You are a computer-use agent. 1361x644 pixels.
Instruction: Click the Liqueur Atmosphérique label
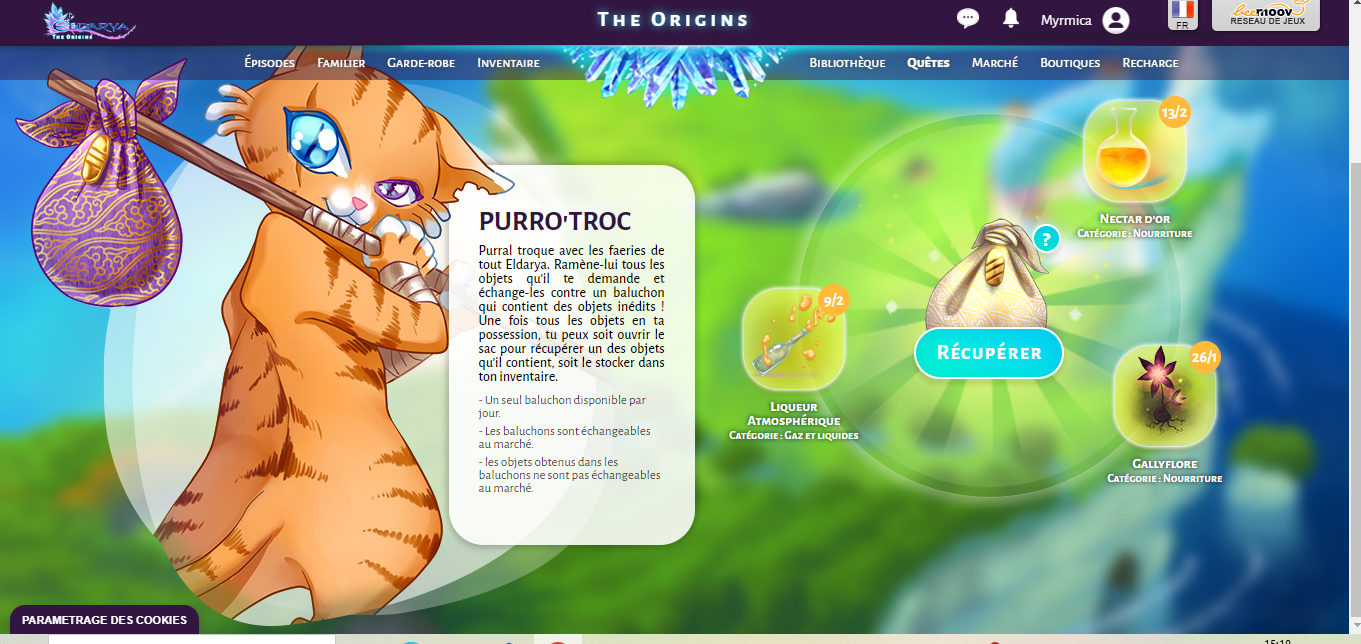[x=794, y=414]
